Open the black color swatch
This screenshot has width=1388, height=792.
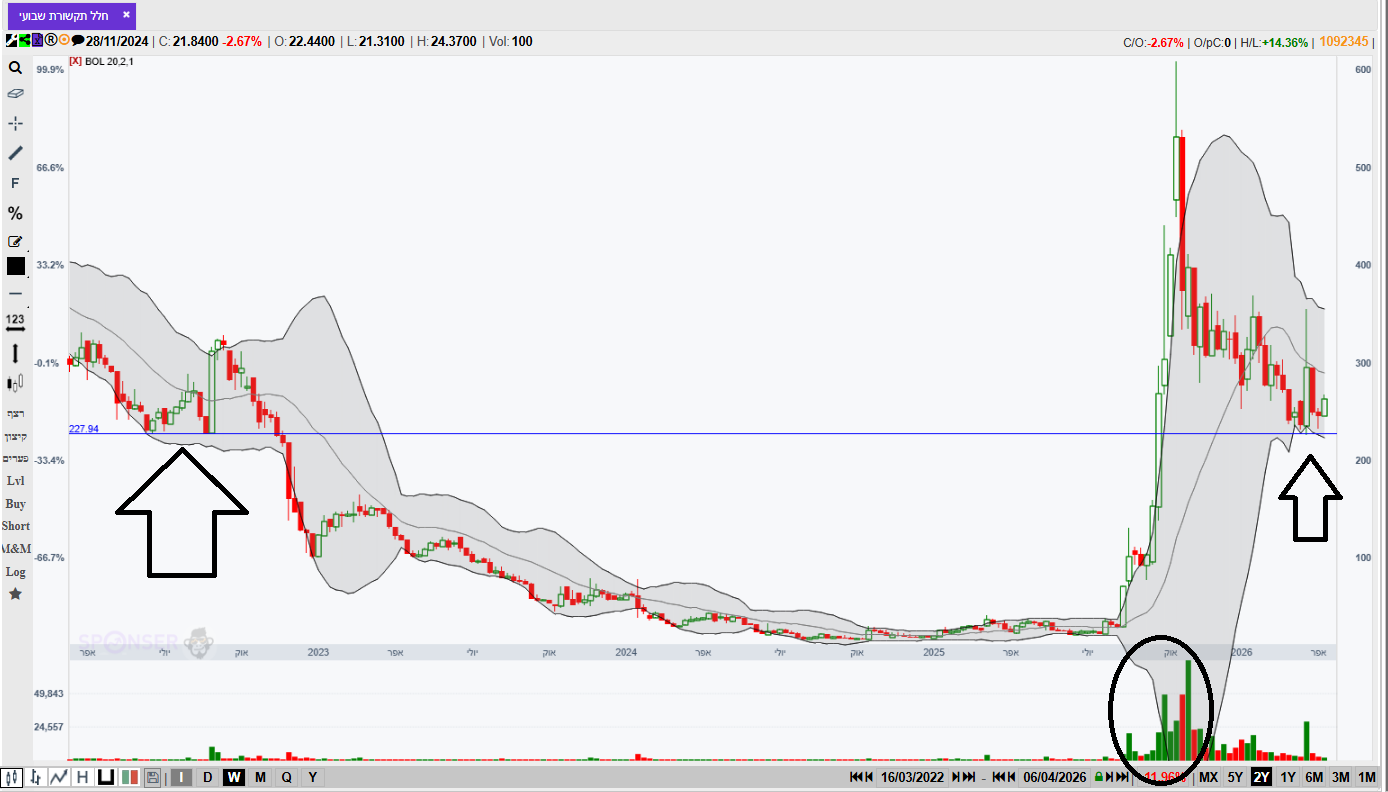click(15, 266)
